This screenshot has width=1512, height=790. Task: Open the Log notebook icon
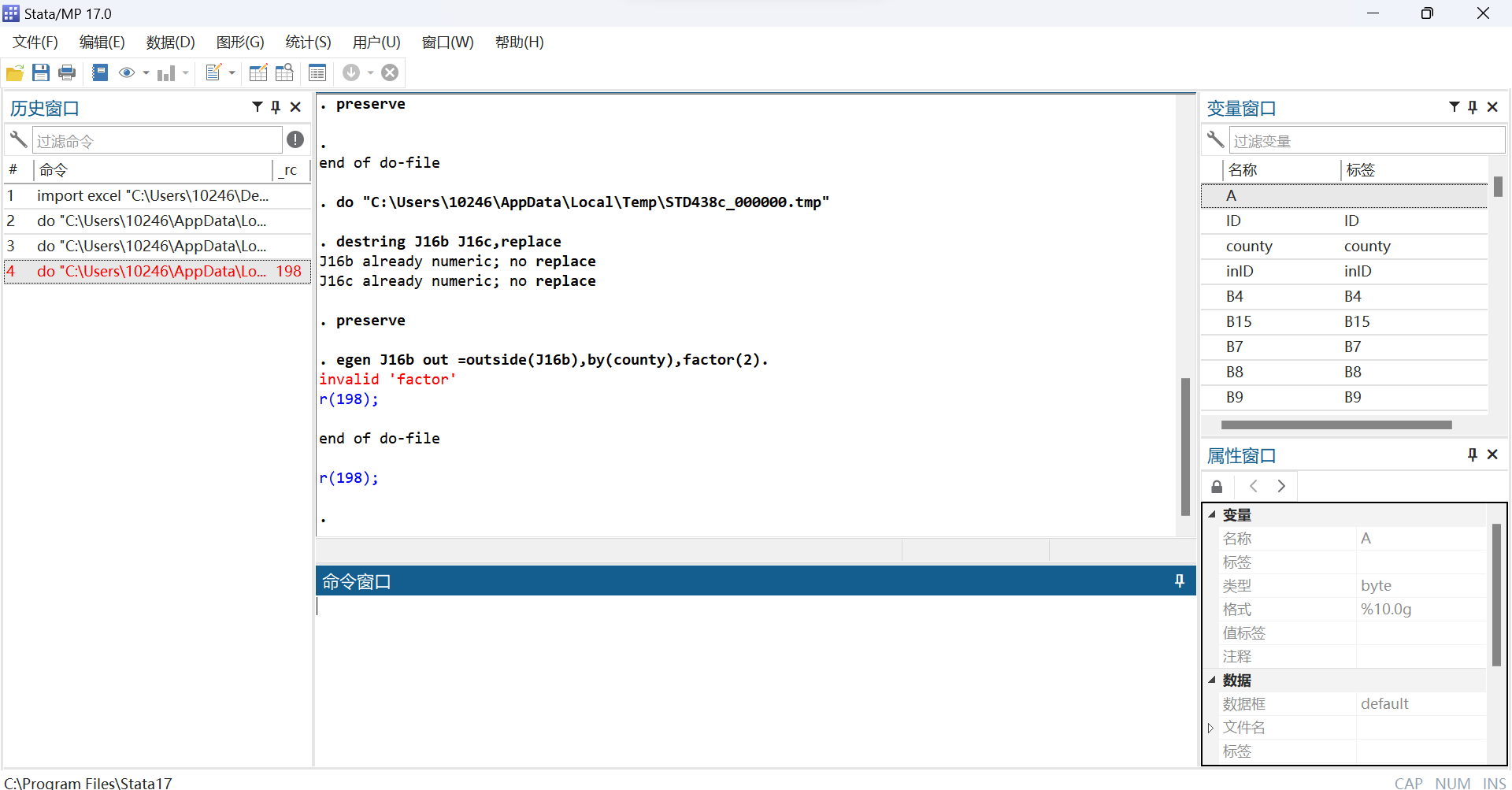100,73
